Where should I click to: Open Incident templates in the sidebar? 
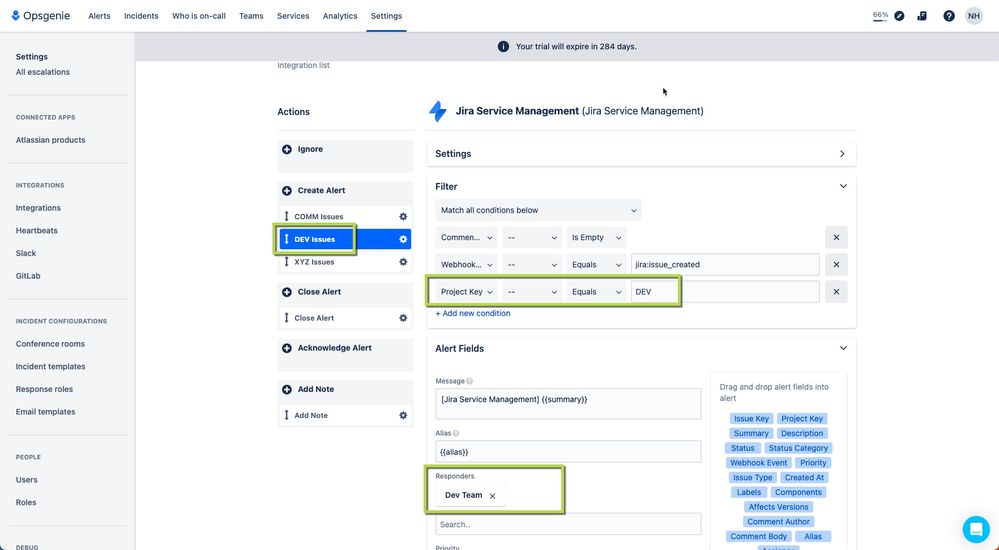coord(50,366)
